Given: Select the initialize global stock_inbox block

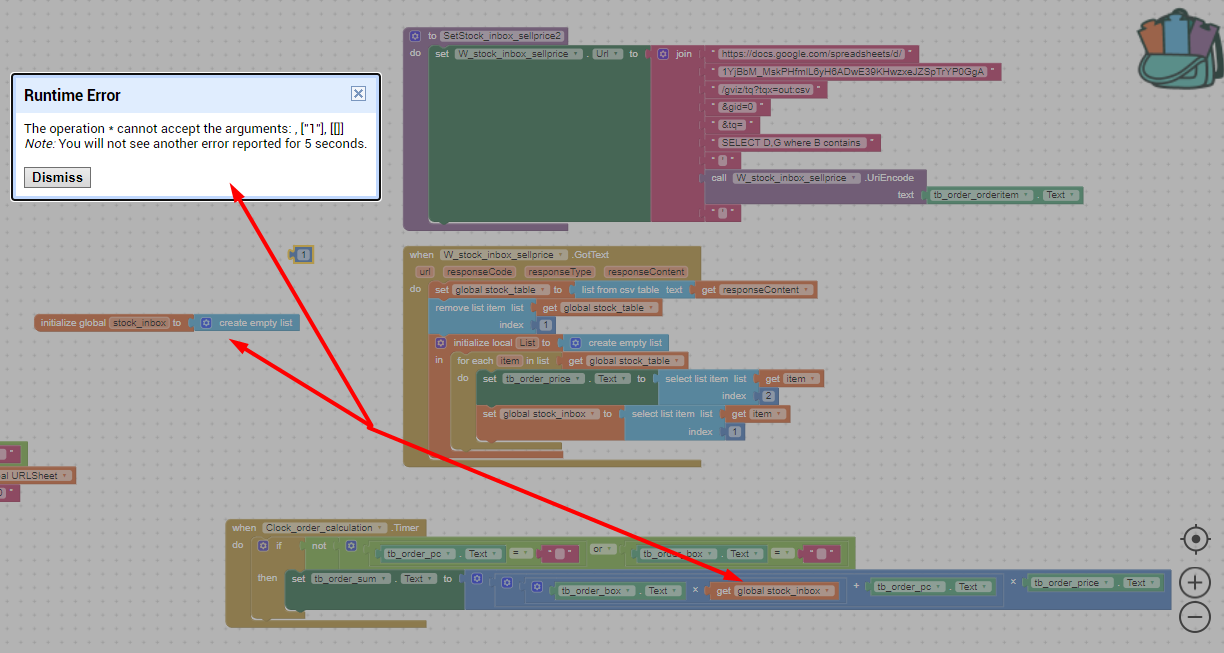Looking at the screenshot, I should pyautogui.click(x=72, y=323).
